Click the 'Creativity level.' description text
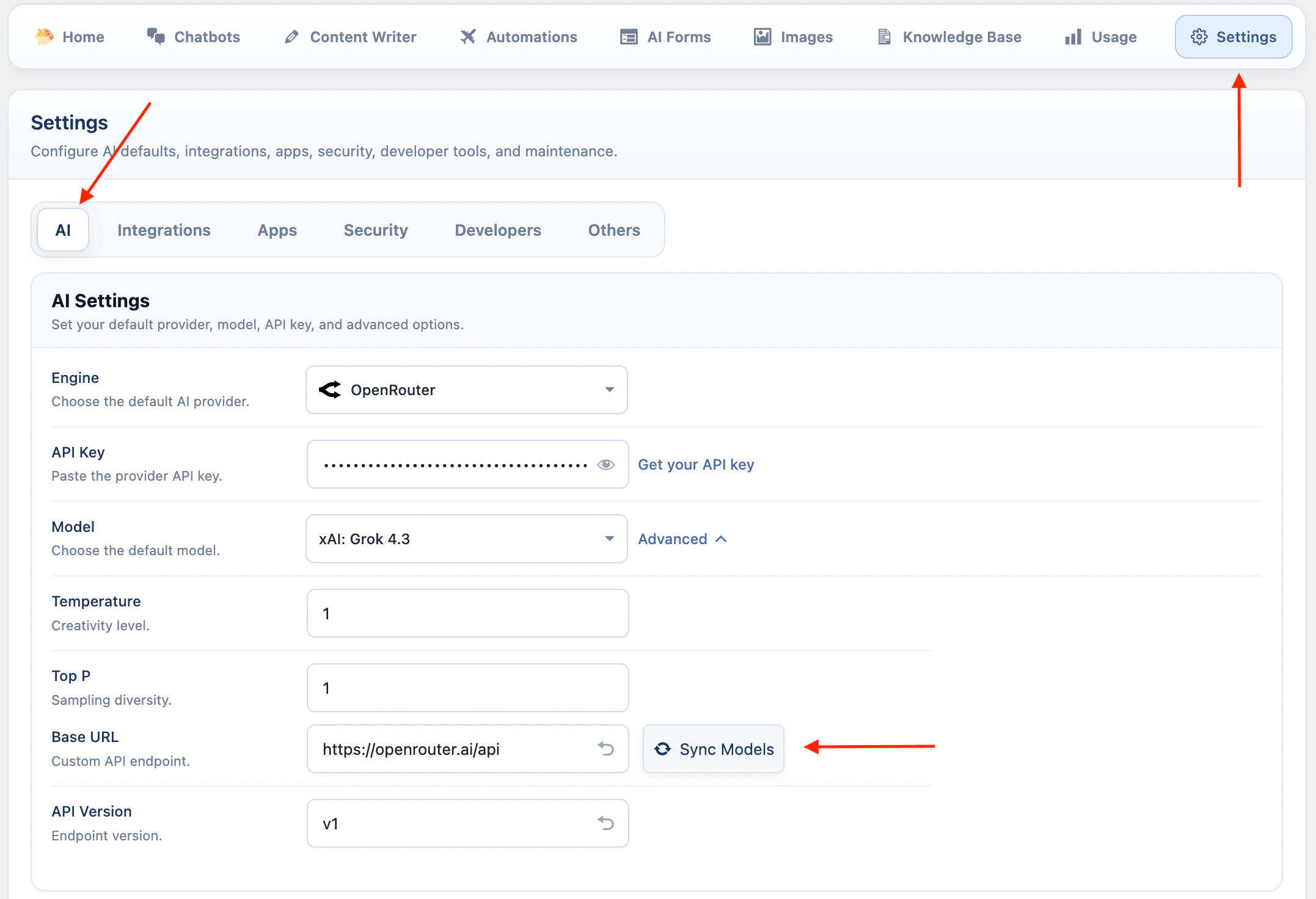This screenshot has height=899, width=1316. click(x=100, y=625)
